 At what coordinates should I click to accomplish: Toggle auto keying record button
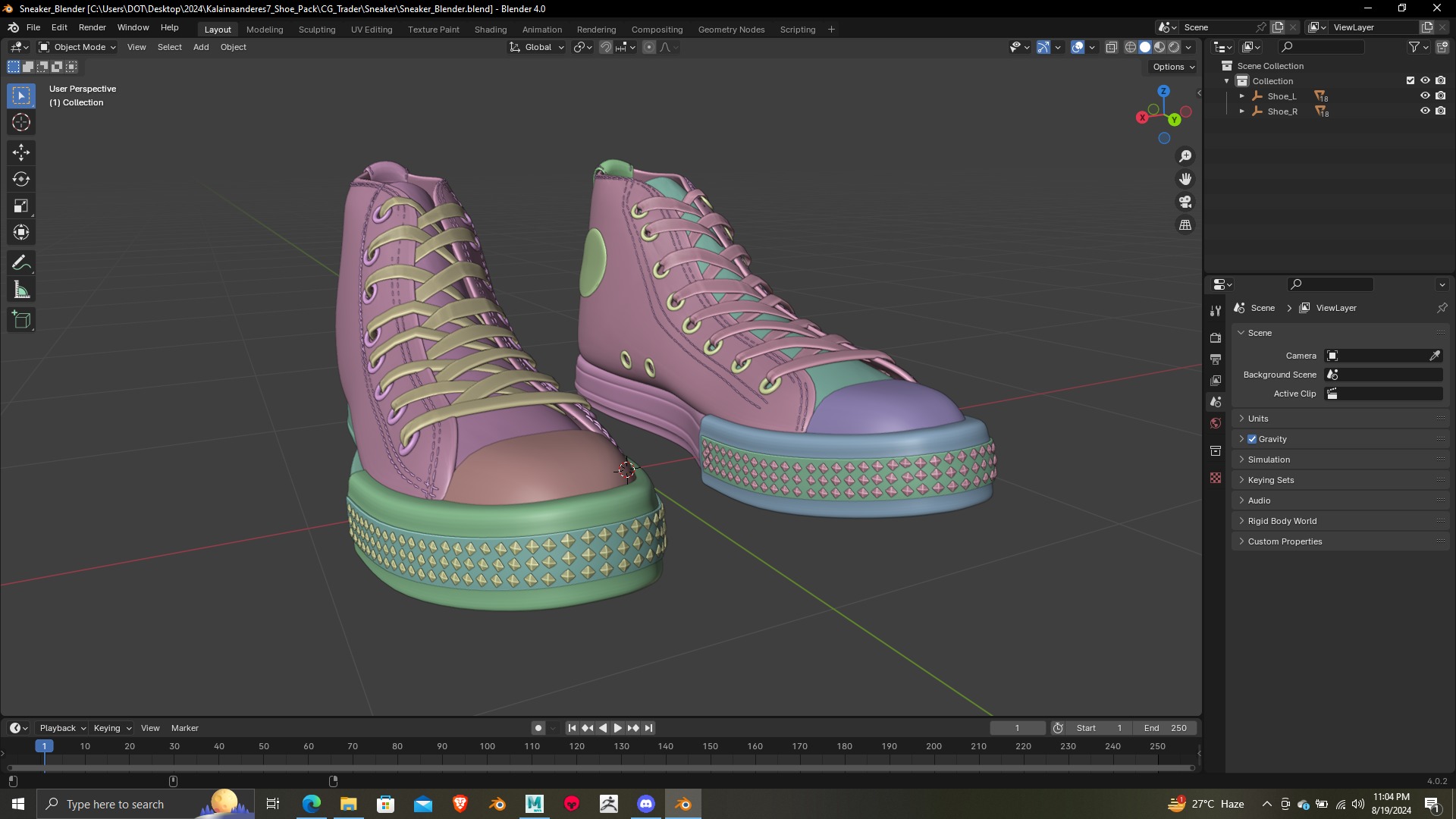coord(538,728)
